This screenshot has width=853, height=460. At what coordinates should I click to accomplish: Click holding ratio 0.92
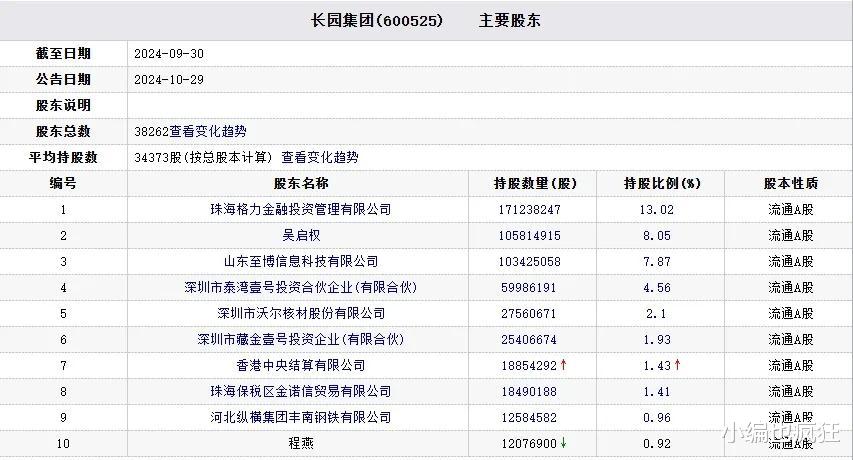[x=657, y=444]
